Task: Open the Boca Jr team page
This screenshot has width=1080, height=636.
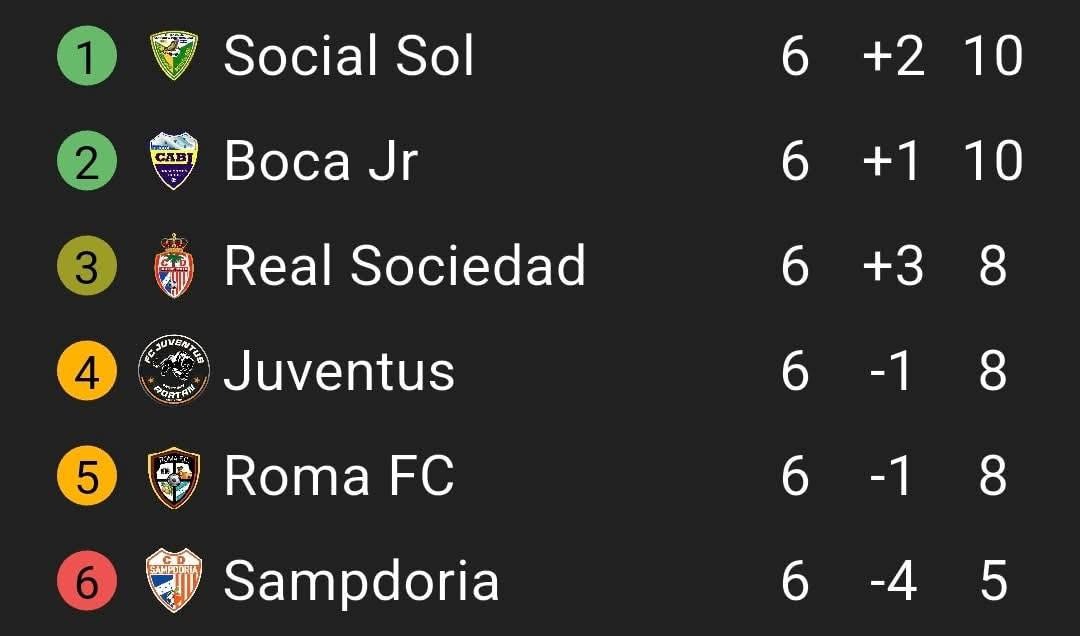Action: point(321,161)
